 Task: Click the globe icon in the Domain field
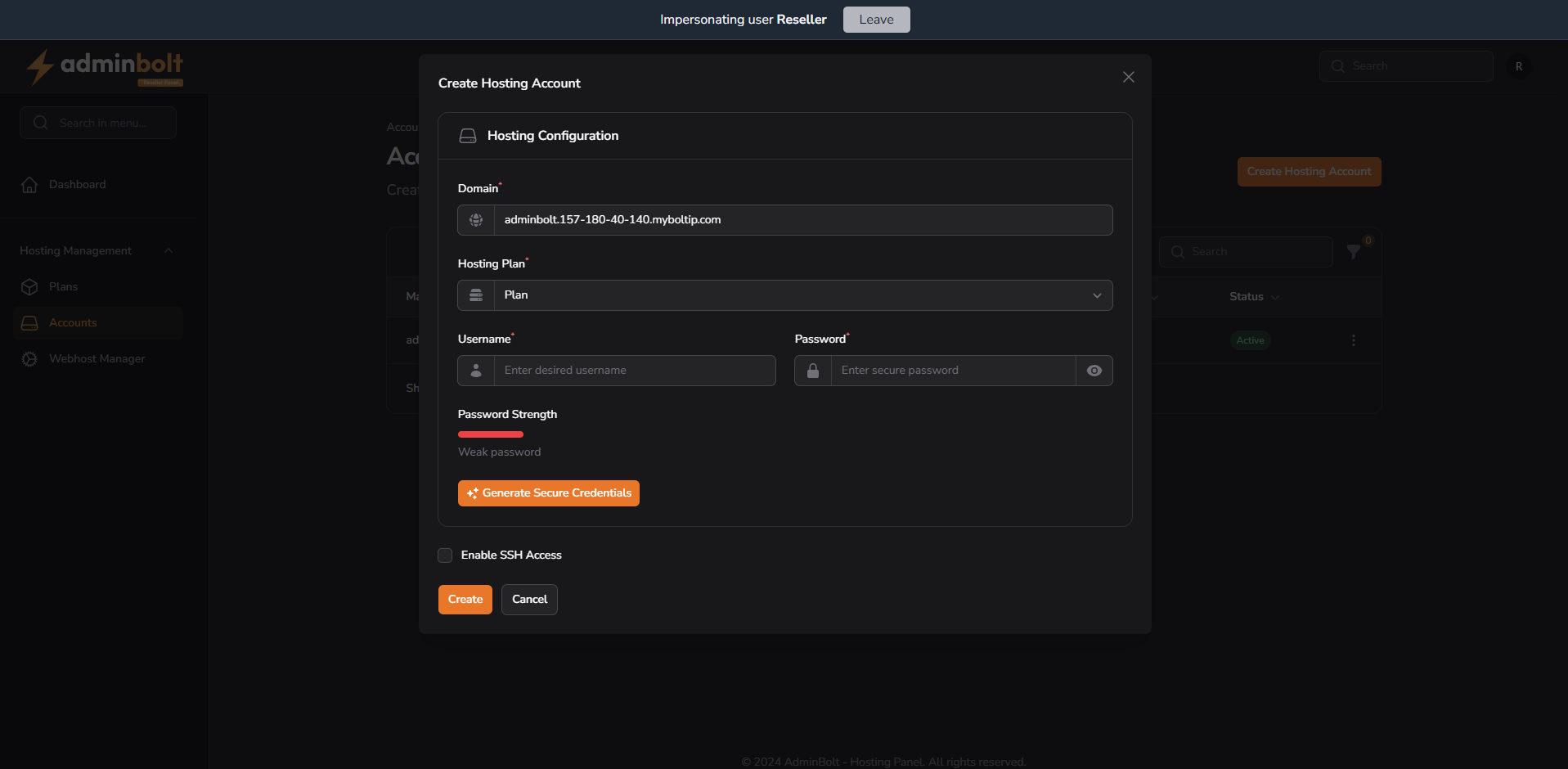(x=475, y=219)
